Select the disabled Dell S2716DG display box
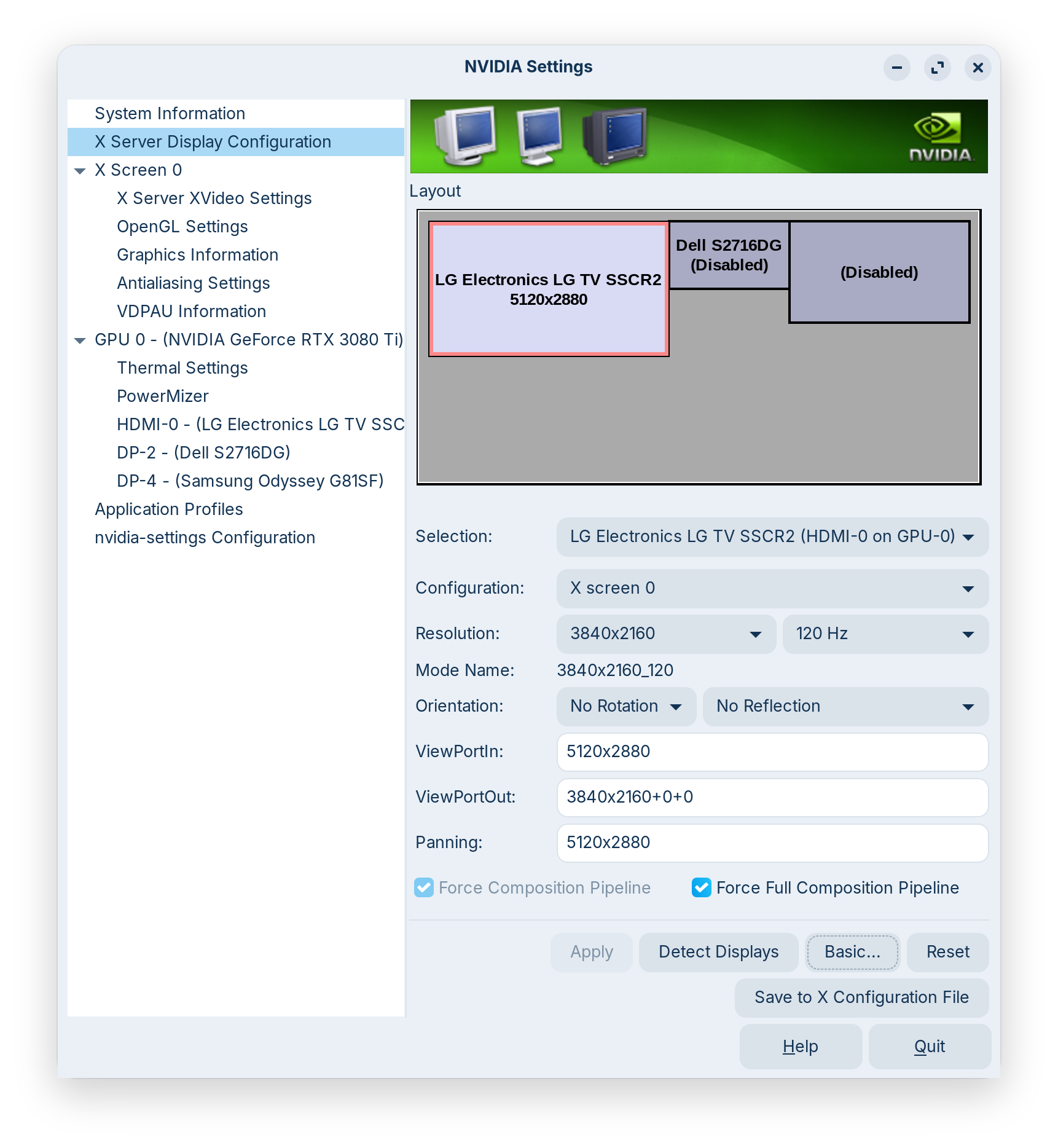1058x1148 pixels. pyautogui.click(x=729, y=255)
